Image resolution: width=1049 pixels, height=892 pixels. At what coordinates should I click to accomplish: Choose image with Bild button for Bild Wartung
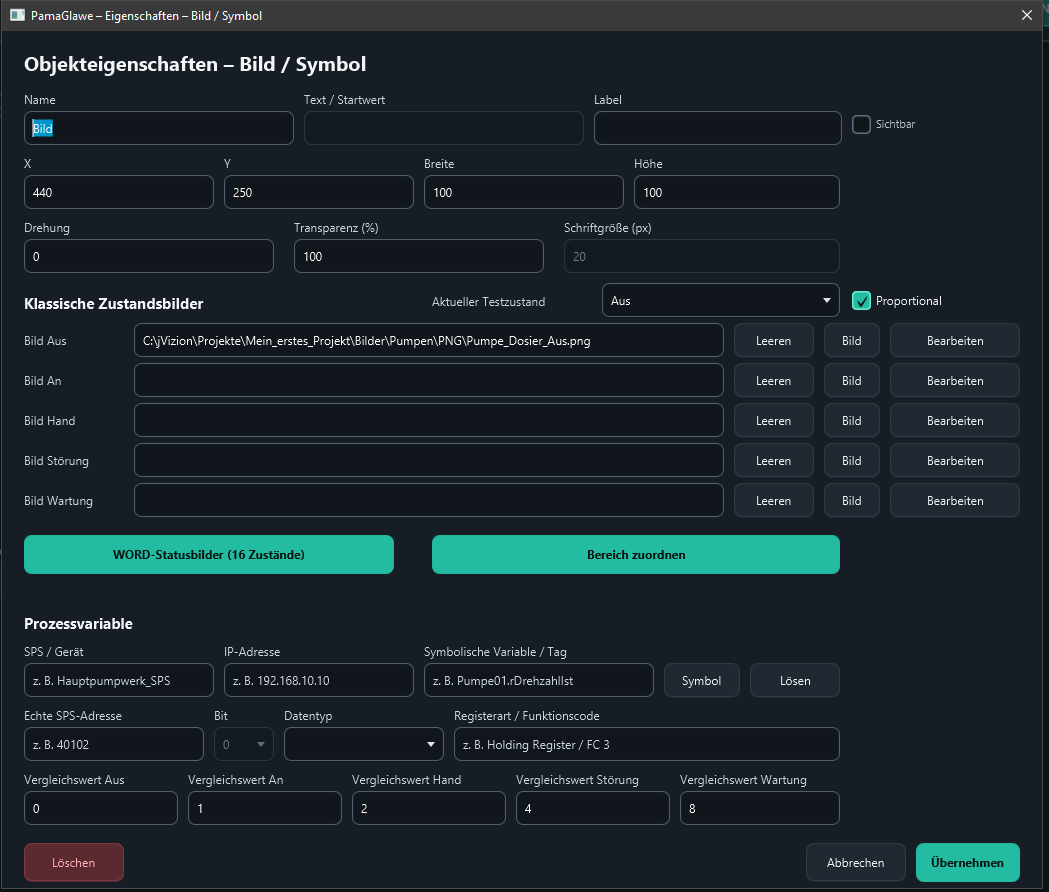click(x=852, y=501)
